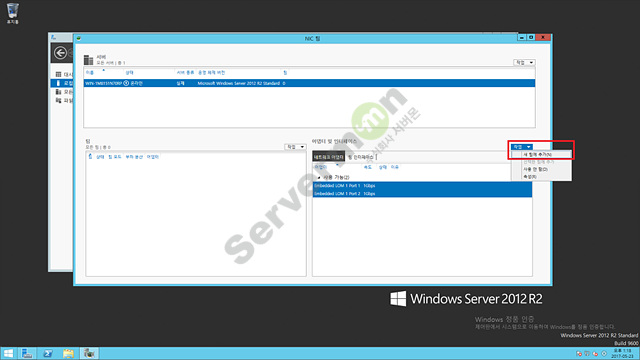
Task: Choose Disable from the adapter Tasks menu
Action: click(536, 169)
